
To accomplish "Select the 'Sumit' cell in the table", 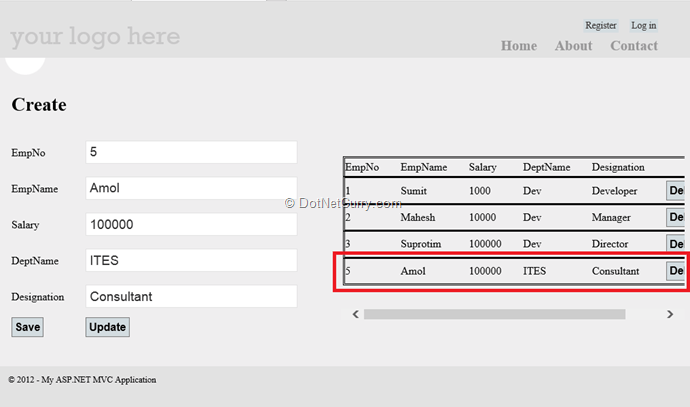I will 414,191.
